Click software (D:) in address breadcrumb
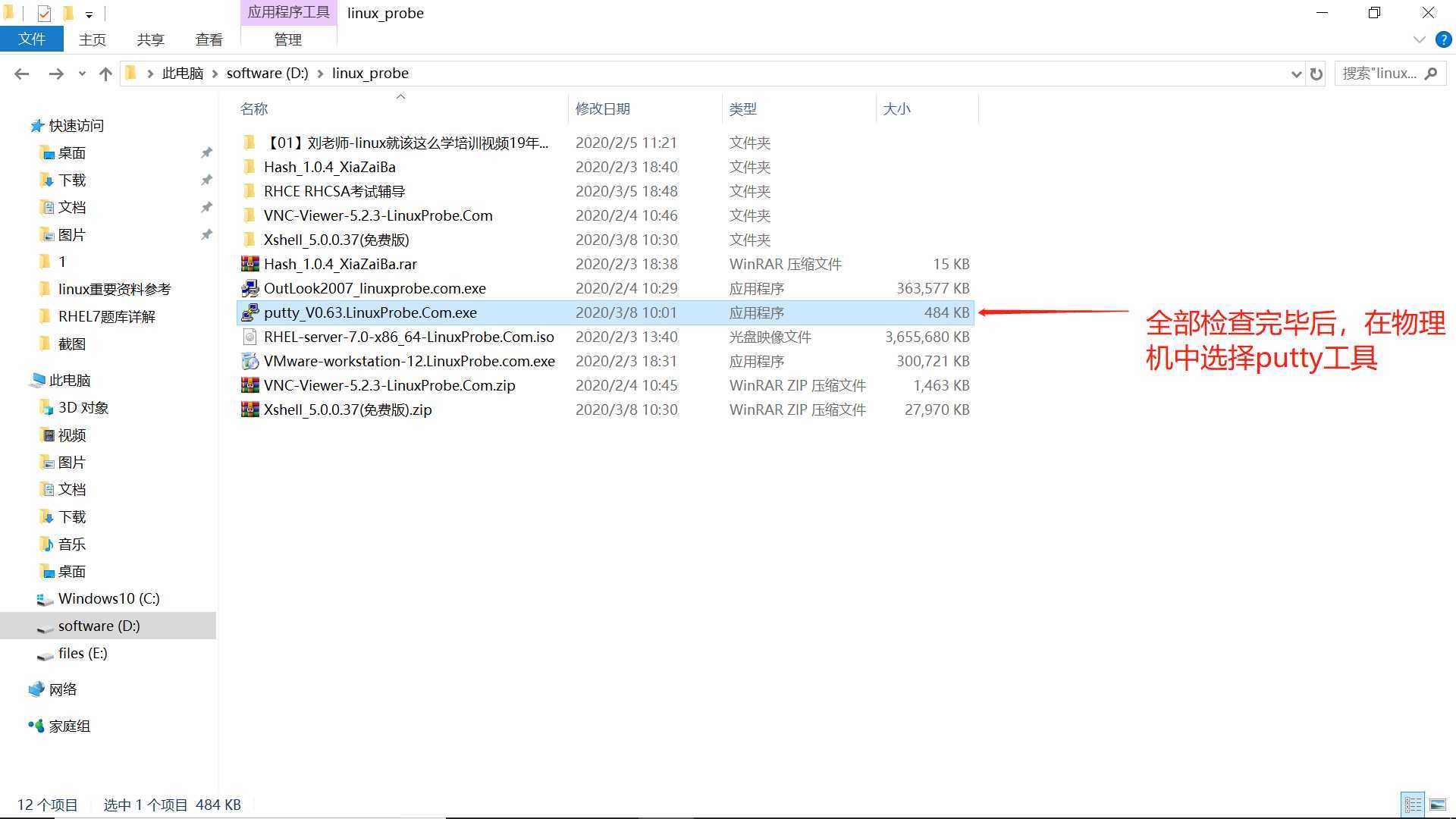The image size is (1456, 819). click(x=268, y=73)
